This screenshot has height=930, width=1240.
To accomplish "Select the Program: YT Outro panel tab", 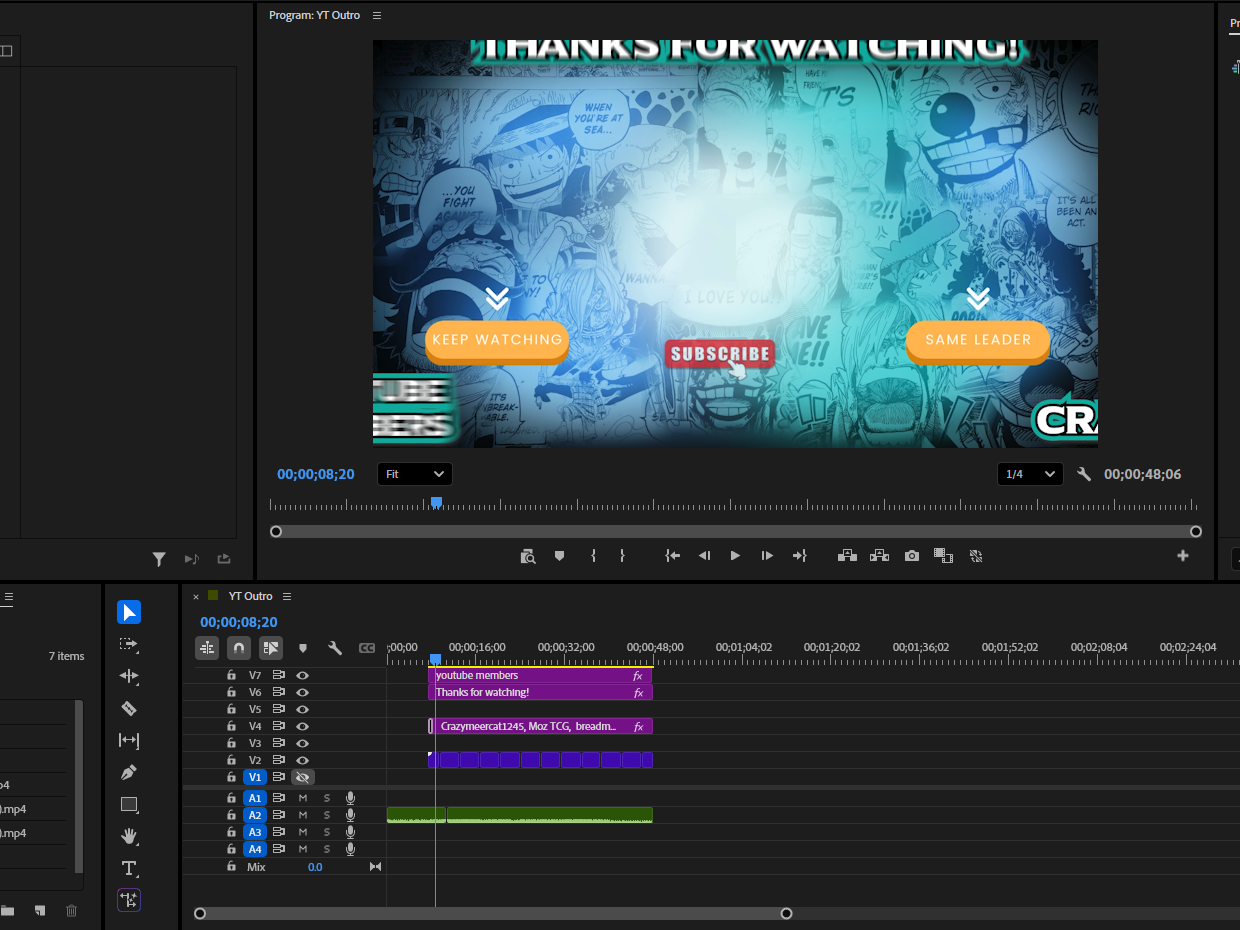I will (314, 15).
